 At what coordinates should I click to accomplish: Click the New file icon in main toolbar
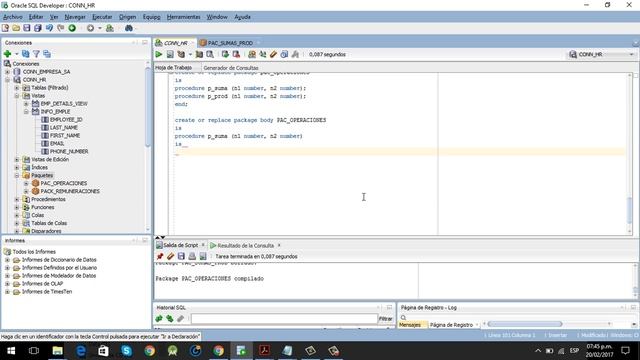5,28
